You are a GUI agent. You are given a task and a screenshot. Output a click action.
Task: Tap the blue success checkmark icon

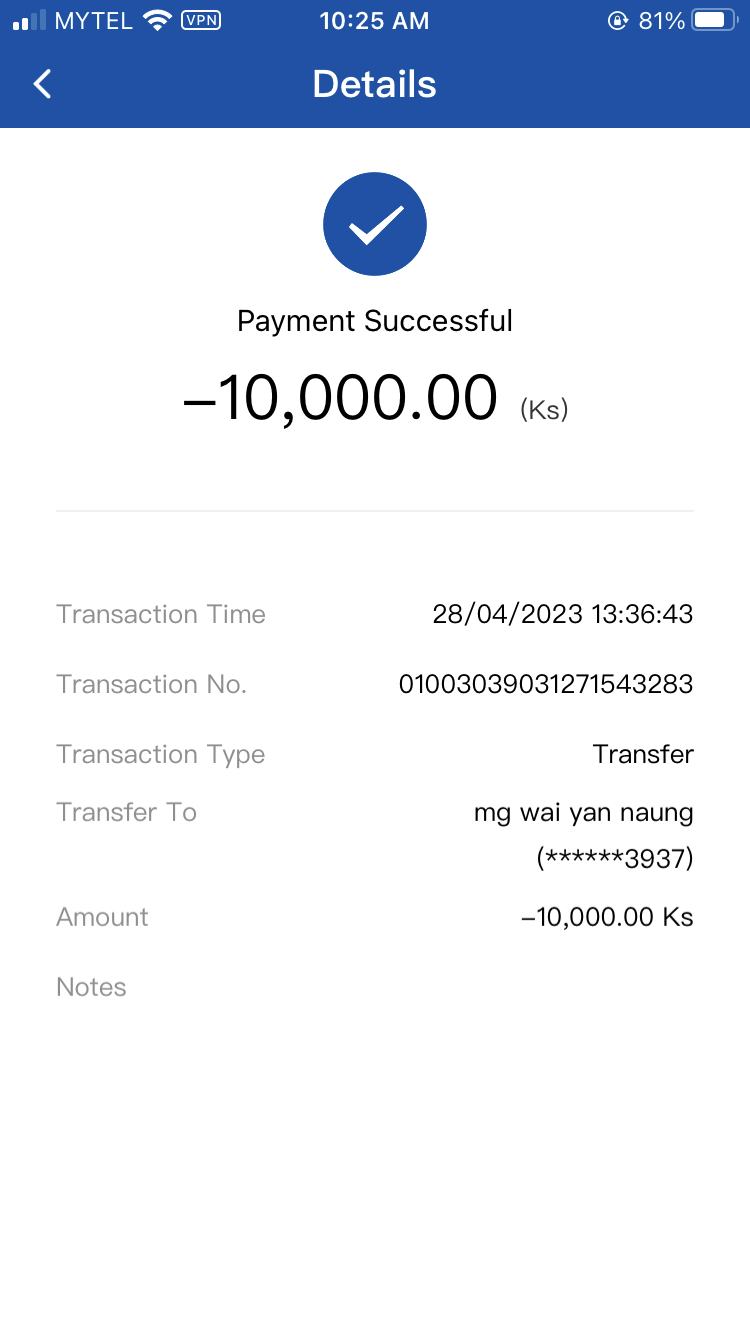375,224
